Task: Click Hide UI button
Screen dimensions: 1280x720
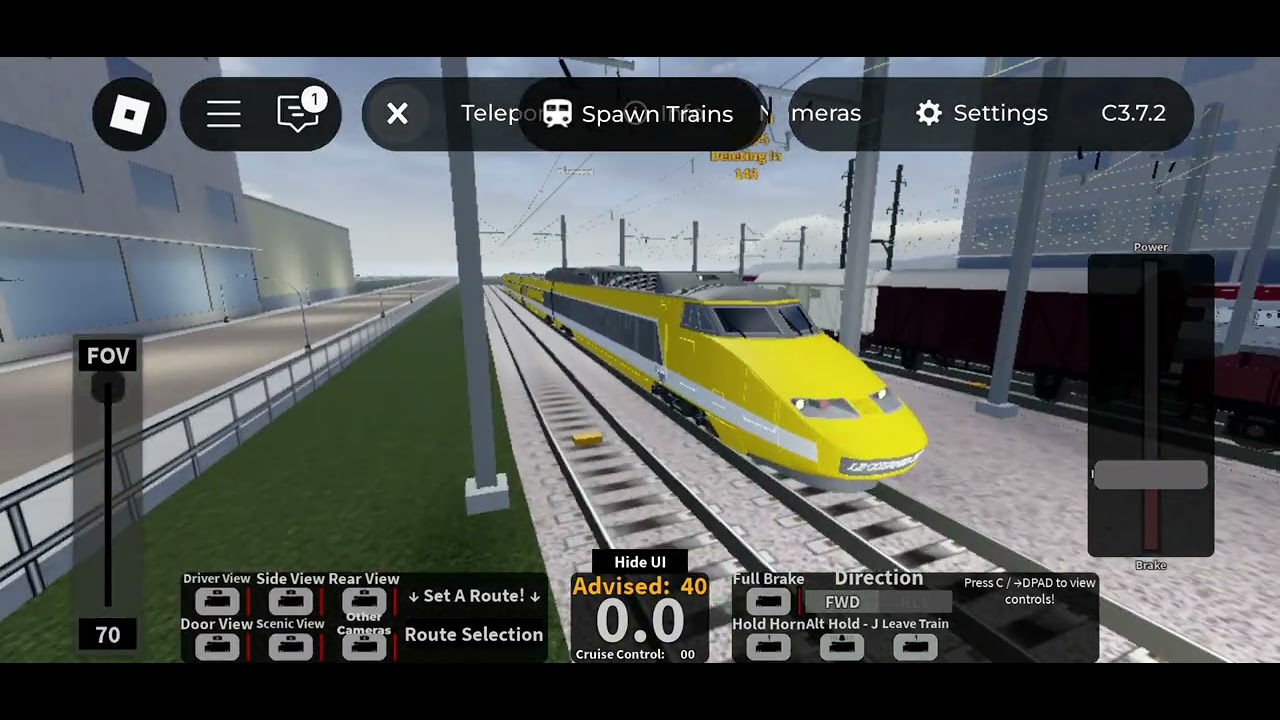Action: (x=640, y=562)
